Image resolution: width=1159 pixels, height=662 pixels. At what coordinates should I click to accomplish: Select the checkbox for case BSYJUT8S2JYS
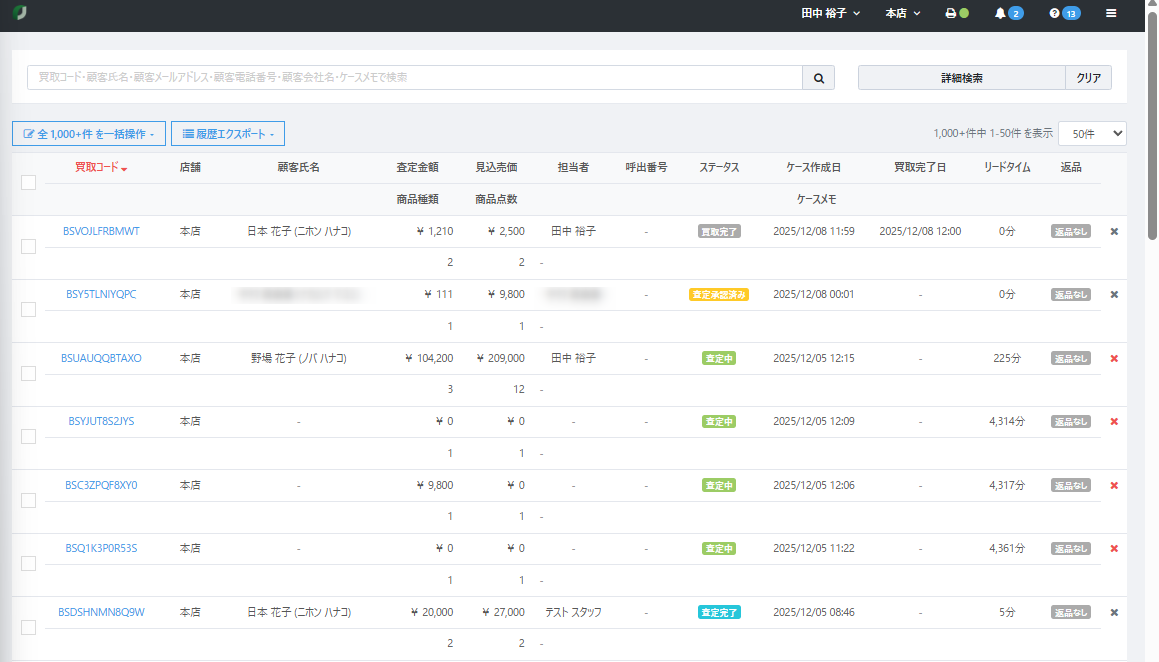28,436
